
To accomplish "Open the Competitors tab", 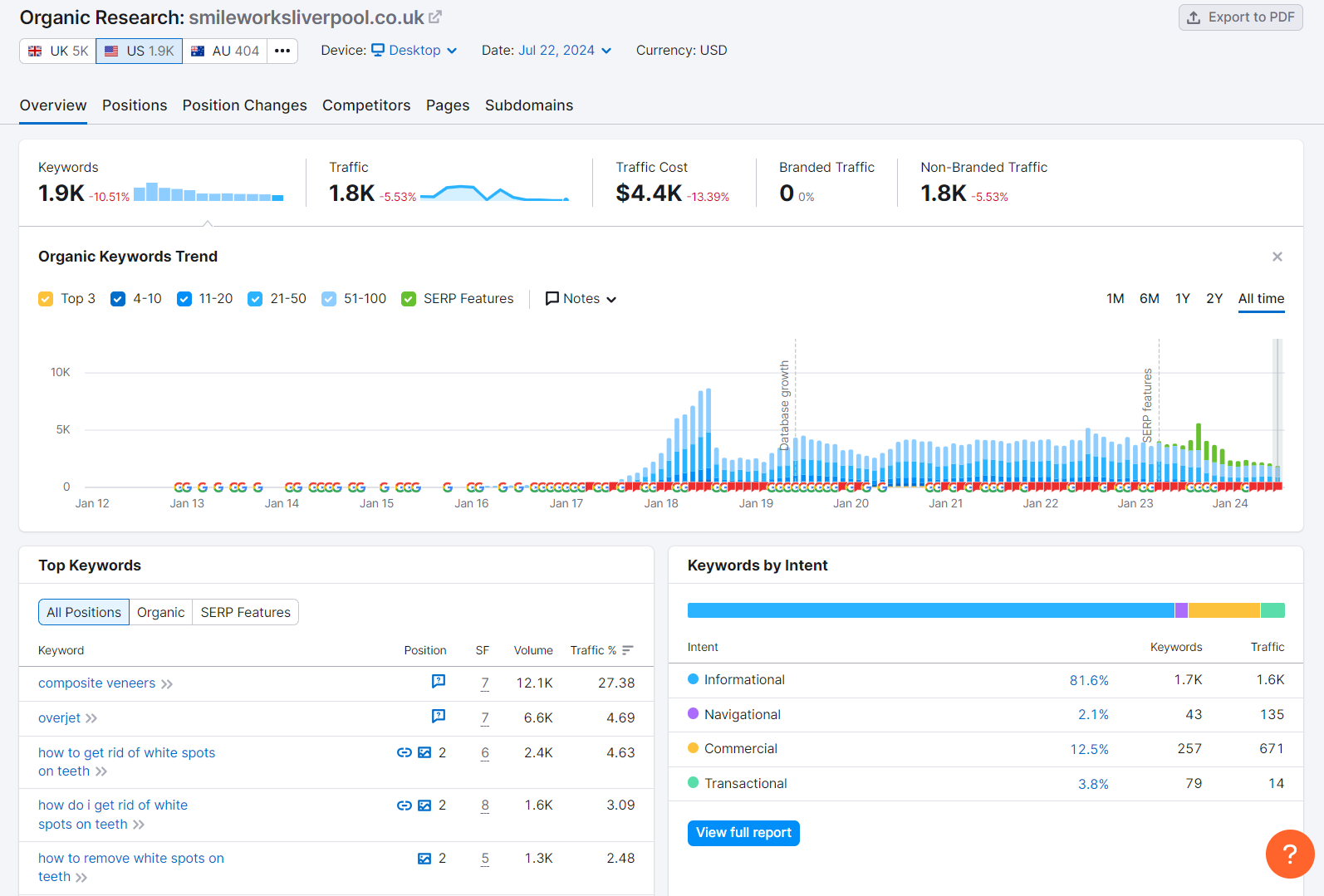I will click(366, 105).
